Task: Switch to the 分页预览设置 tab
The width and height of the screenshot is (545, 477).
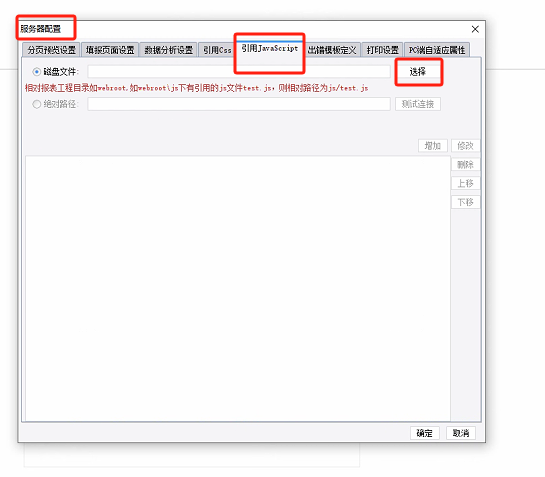Action: coord(51,50)
